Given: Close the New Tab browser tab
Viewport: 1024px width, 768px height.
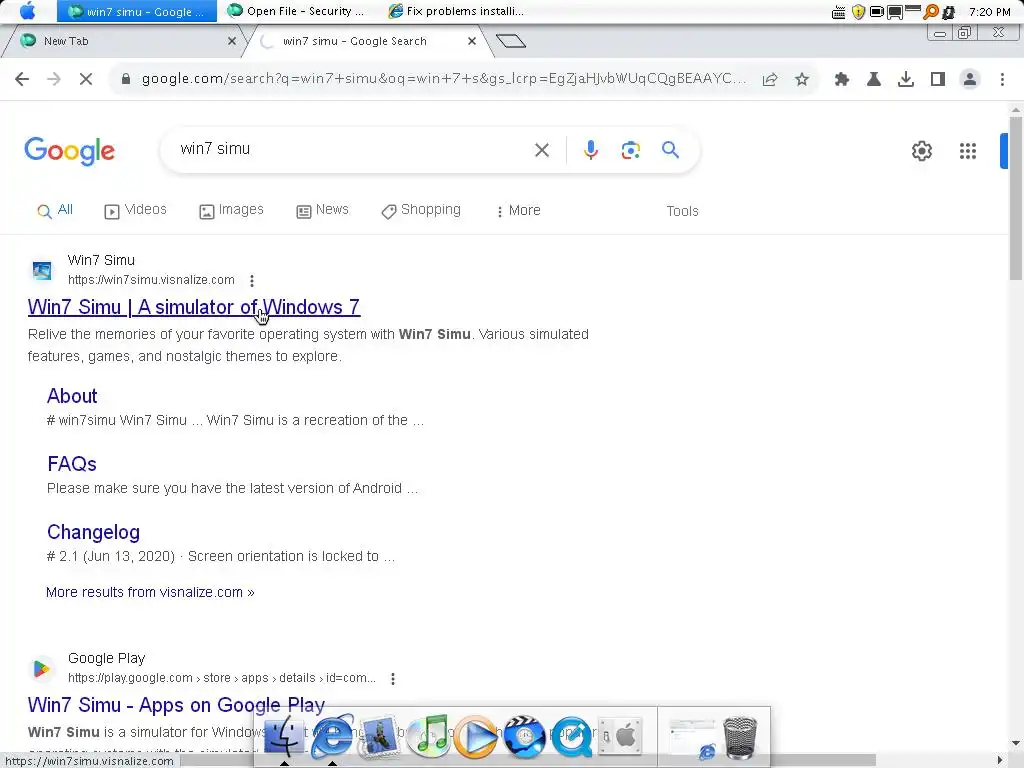Looking at the screenshot, I should point(231,41).
